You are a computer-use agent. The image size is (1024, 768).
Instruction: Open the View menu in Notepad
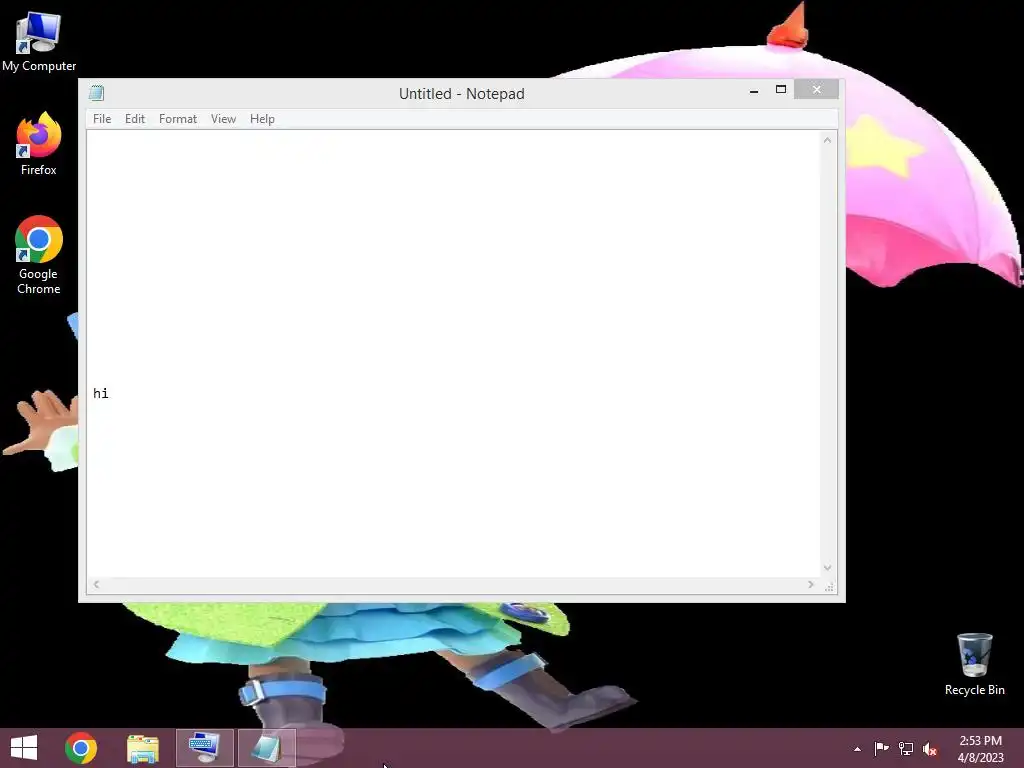point(223,119)
